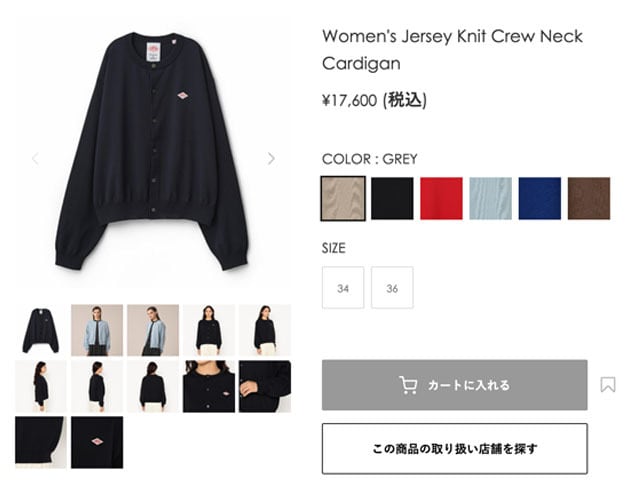Select size 36
The height and width of the screenshot is (480, 640).
pyautogui.click(x=392, y=288)
